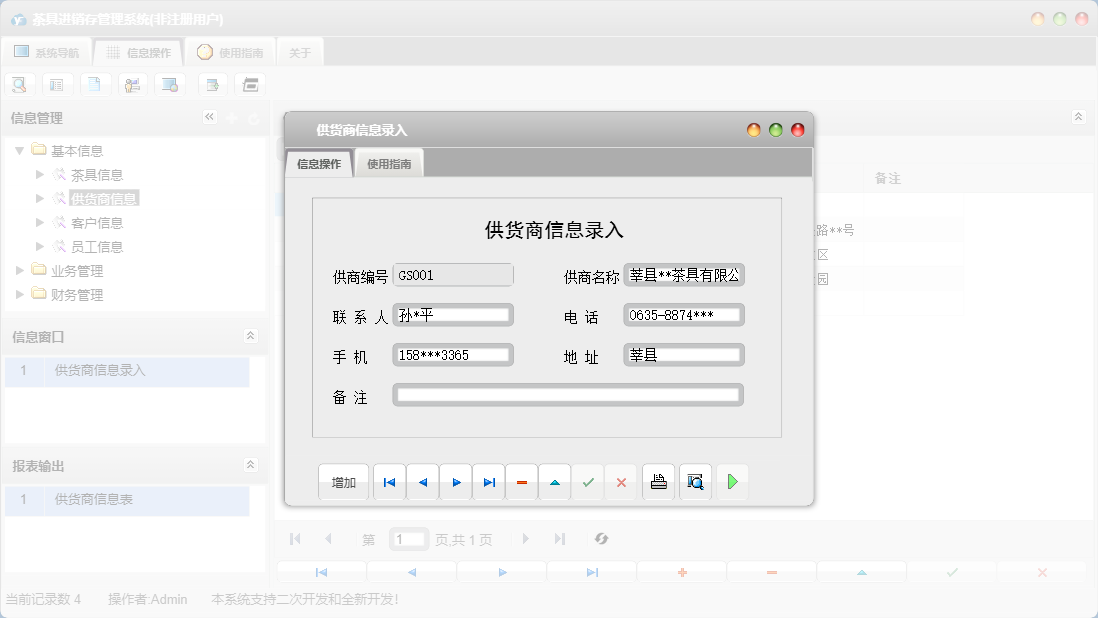Viewport: 1098px width, 618px height.
Task: Click the green run arrow in the dialog
Action: 731,481
